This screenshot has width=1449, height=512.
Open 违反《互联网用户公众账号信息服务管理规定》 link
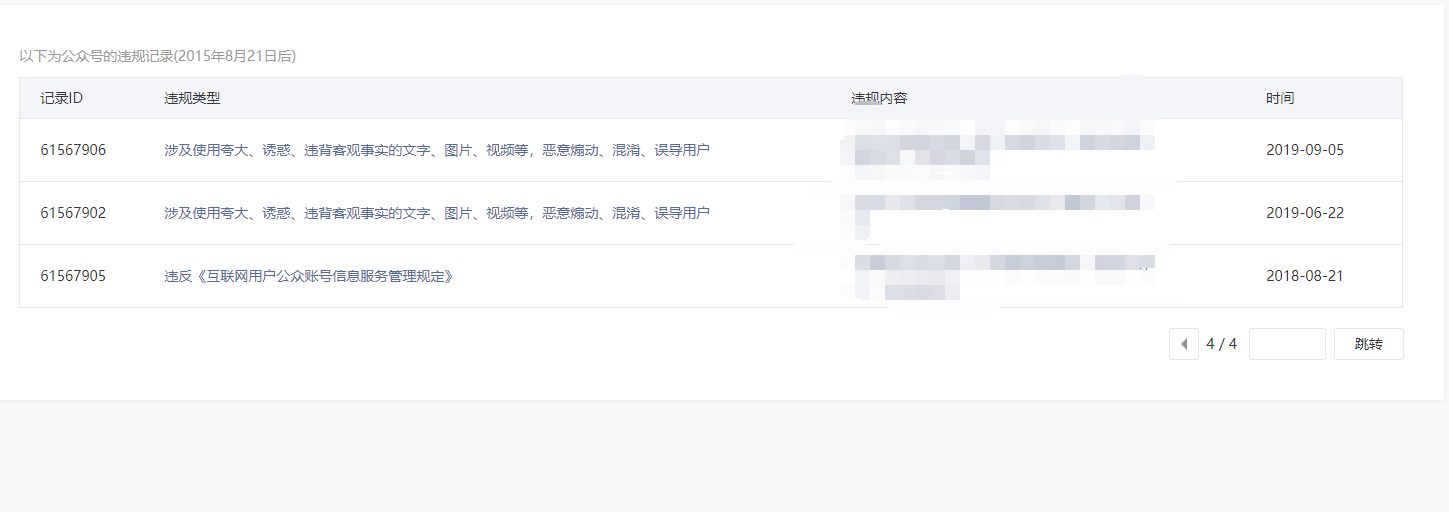click(309, 276)
